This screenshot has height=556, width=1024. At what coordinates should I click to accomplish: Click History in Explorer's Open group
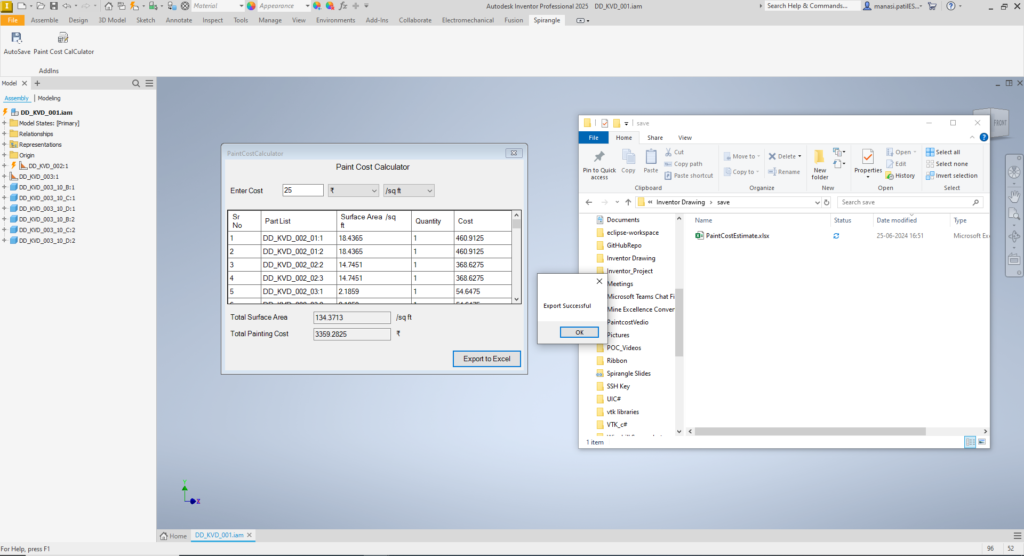pyautogui.click(x=901, y=176)
